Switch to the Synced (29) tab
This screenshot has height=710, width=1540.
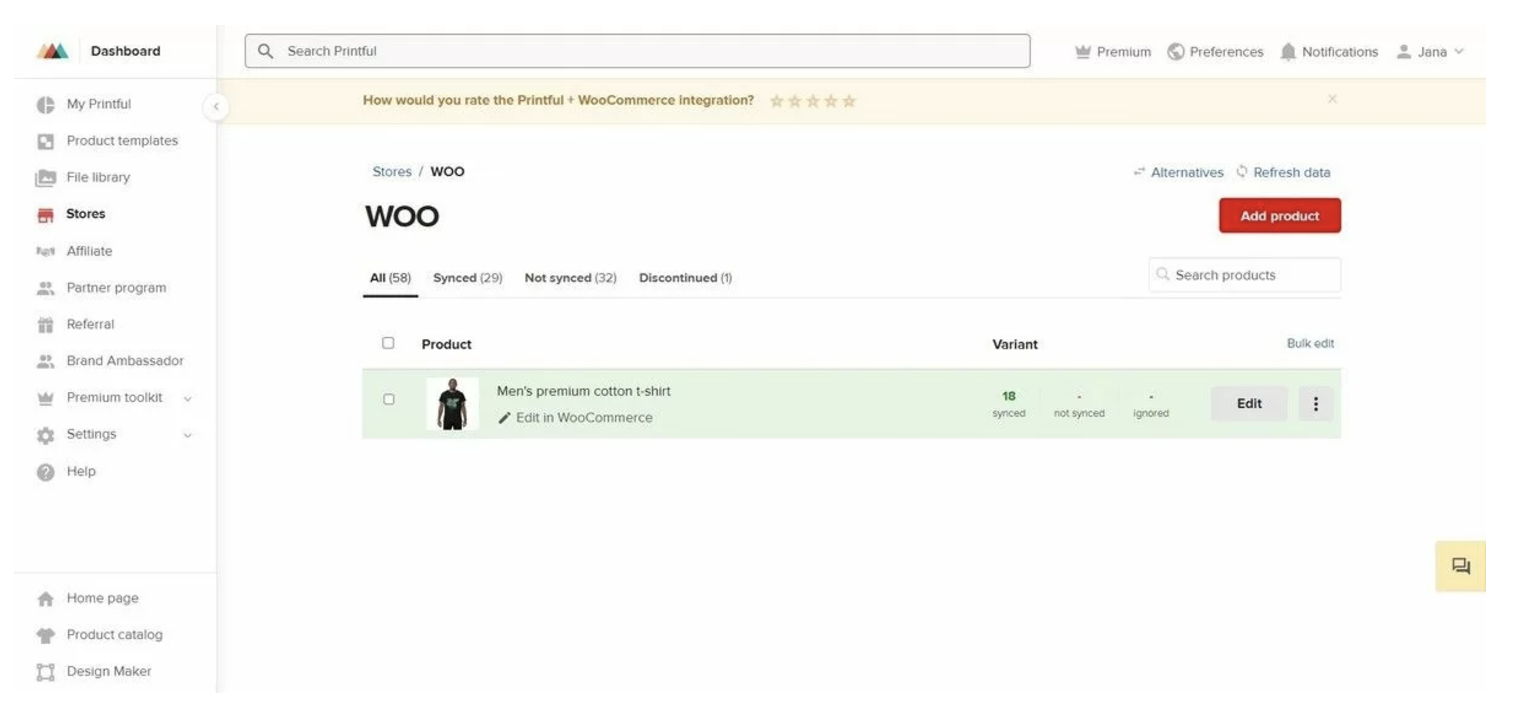(x=467, y=278)
